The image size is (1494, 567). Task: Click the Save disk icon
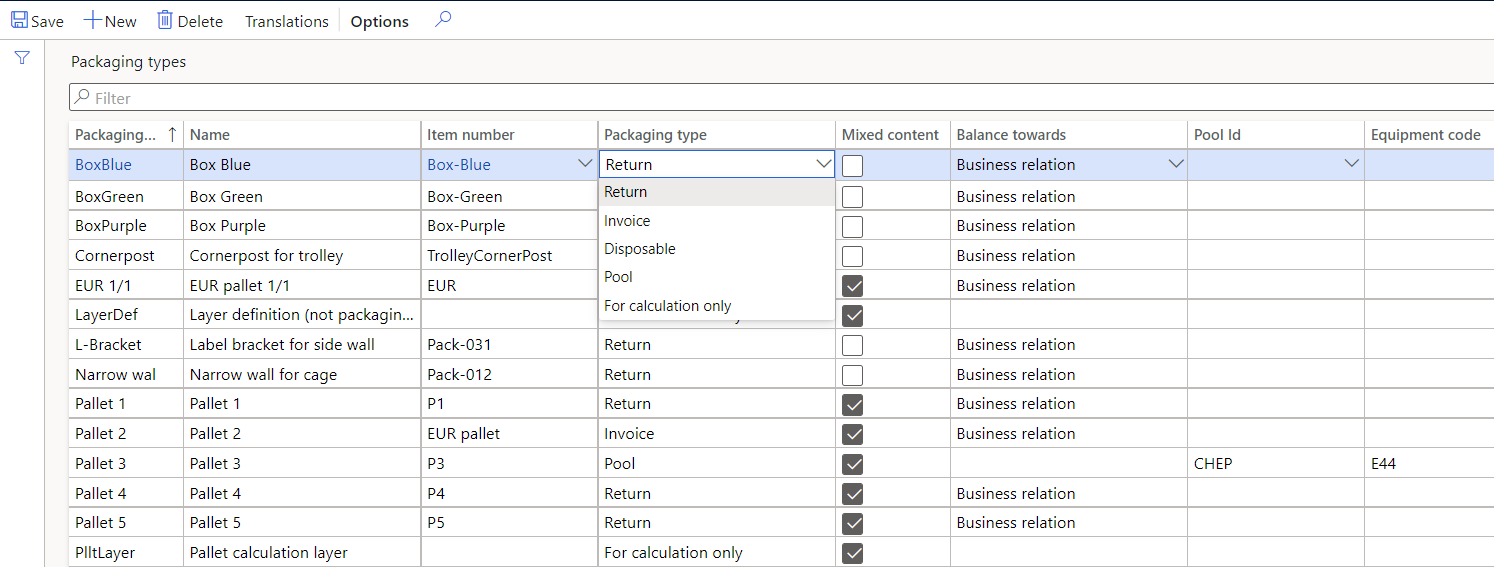pyautogui.click(x=19, y=20)
